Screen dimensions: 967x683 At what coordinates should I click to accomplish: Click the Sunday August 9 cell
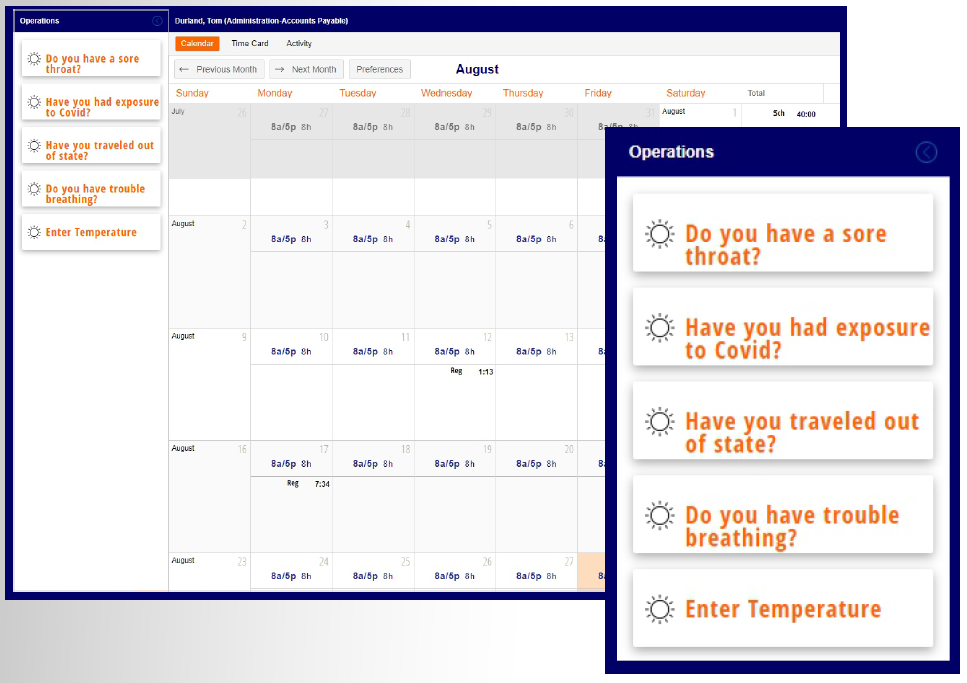tap(210, 384)
